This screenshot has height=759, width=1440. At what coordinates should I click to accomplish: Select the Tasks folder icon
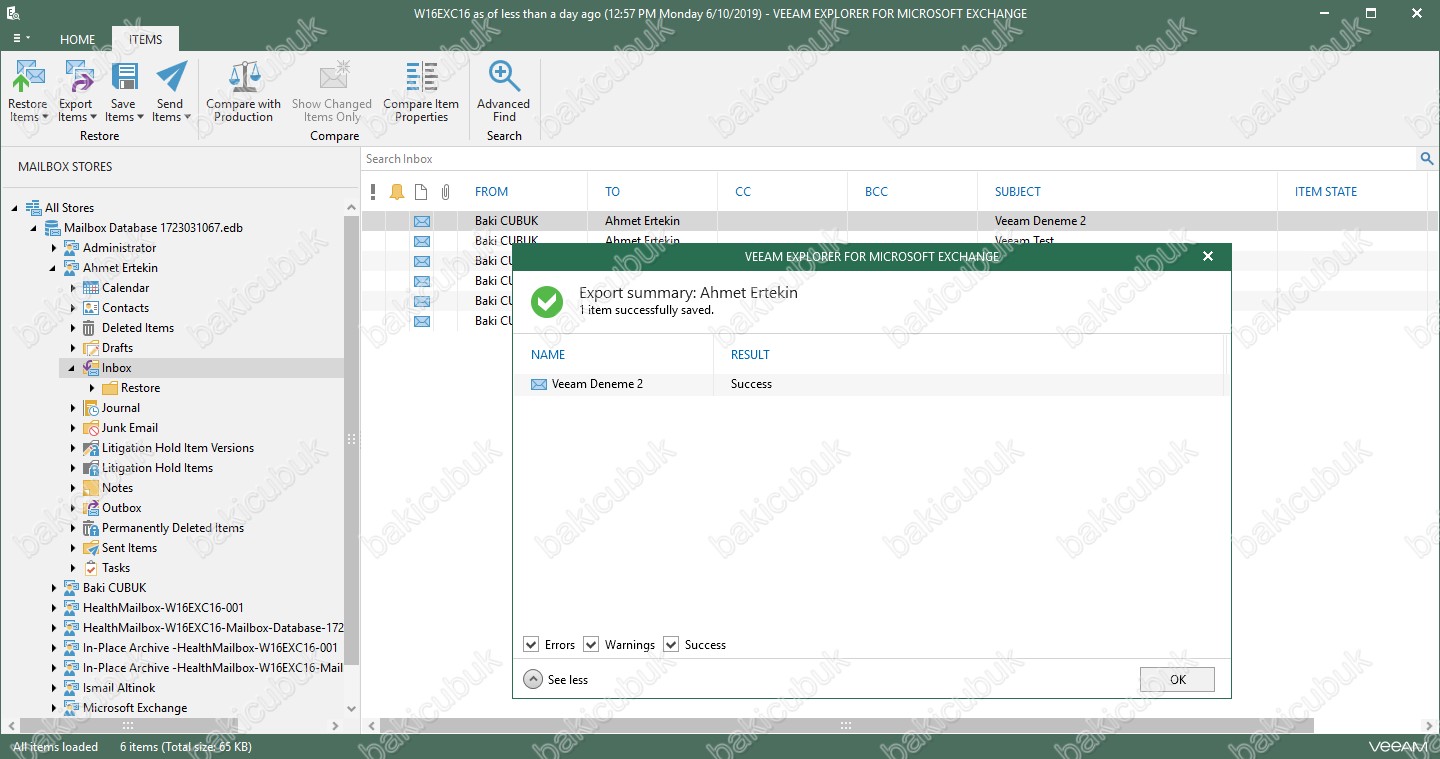pos(91,568)
